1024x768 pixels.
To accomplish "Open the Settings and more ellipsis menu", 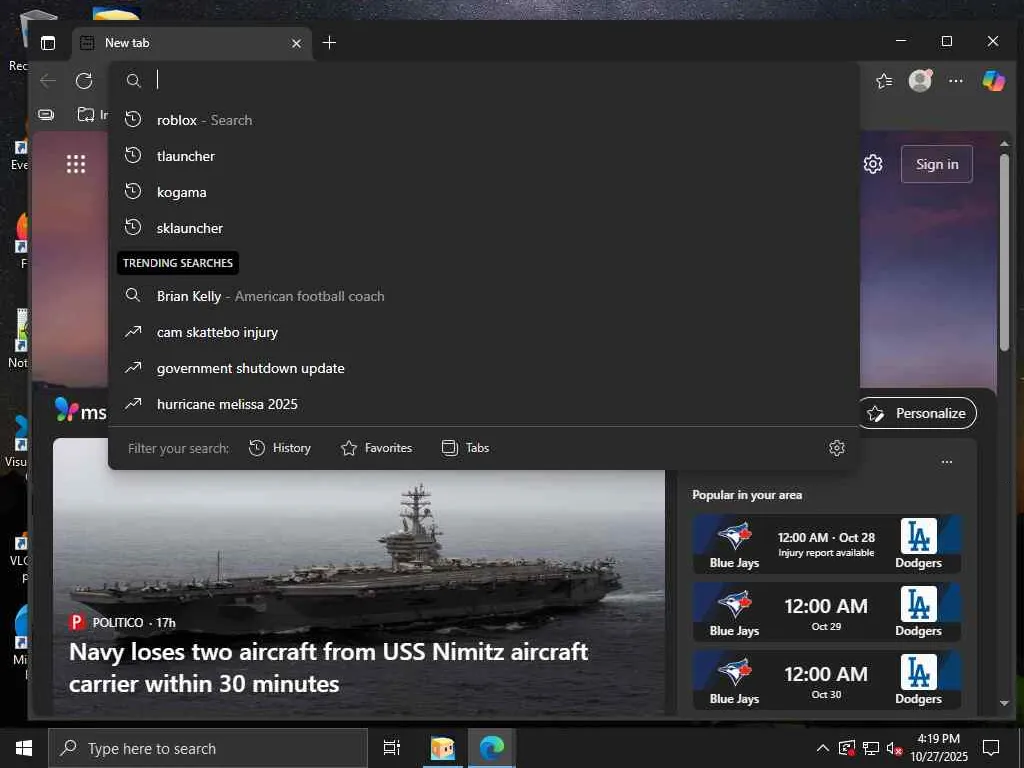I will coord(955,80).
